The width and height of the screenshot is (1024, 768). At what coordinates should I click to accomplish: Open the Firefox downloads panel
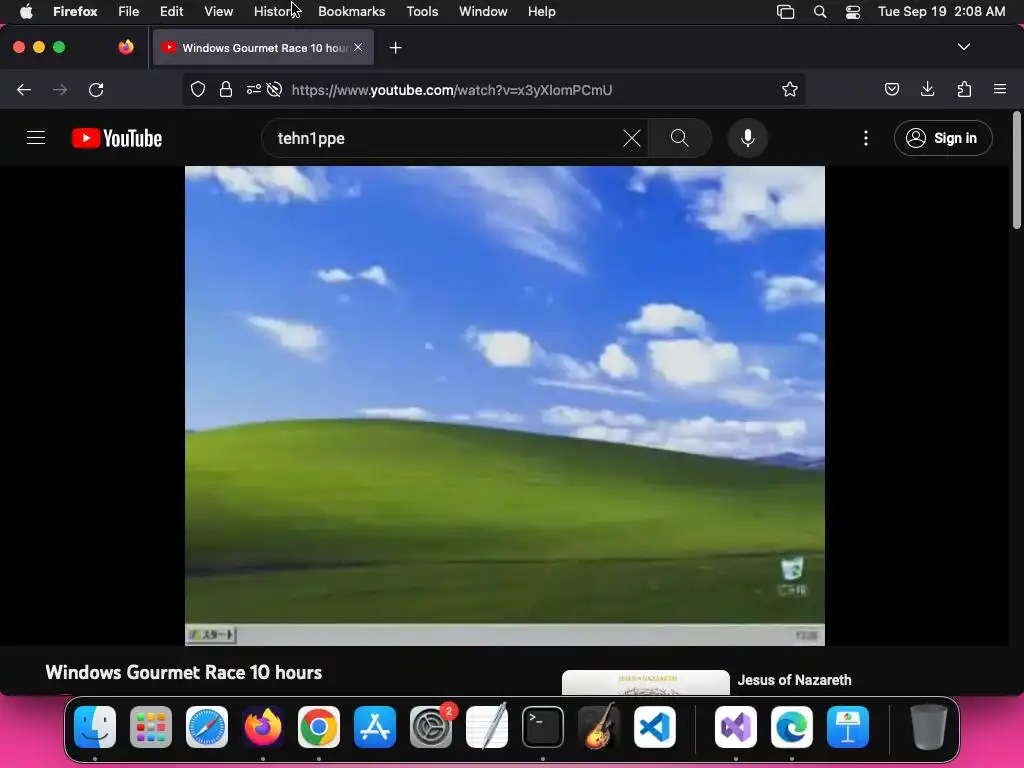(927, 89)
